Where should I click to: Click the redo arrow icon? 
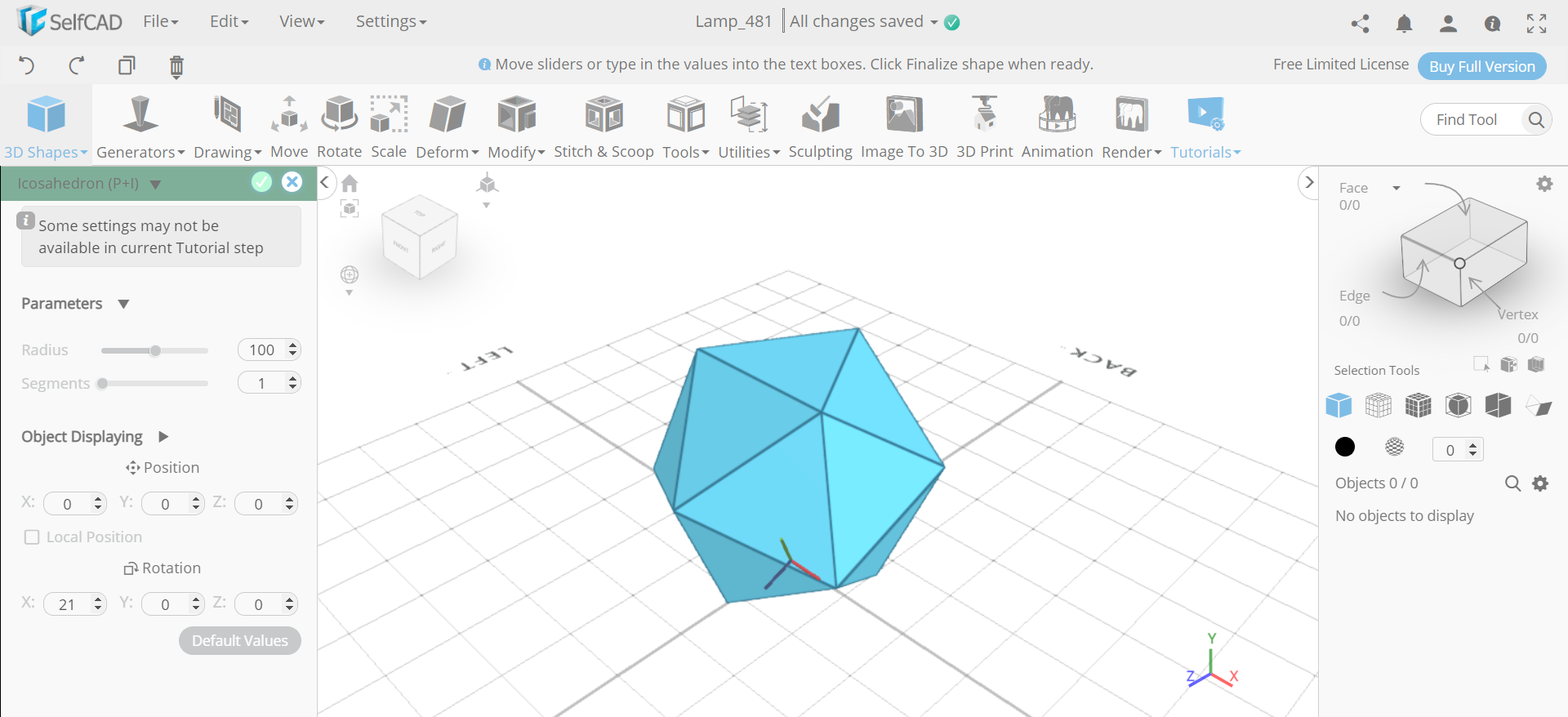[77, 65]
